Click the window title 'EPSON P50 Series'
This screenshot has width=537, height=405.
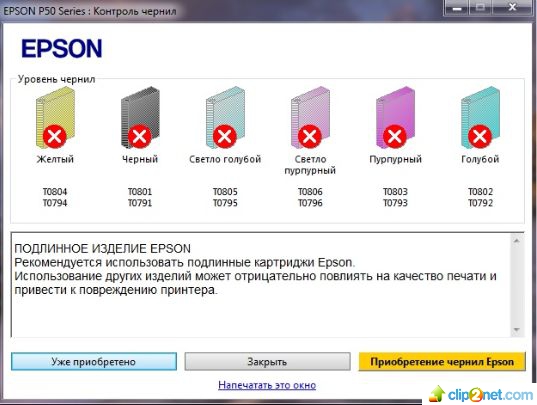click(44, 11)
